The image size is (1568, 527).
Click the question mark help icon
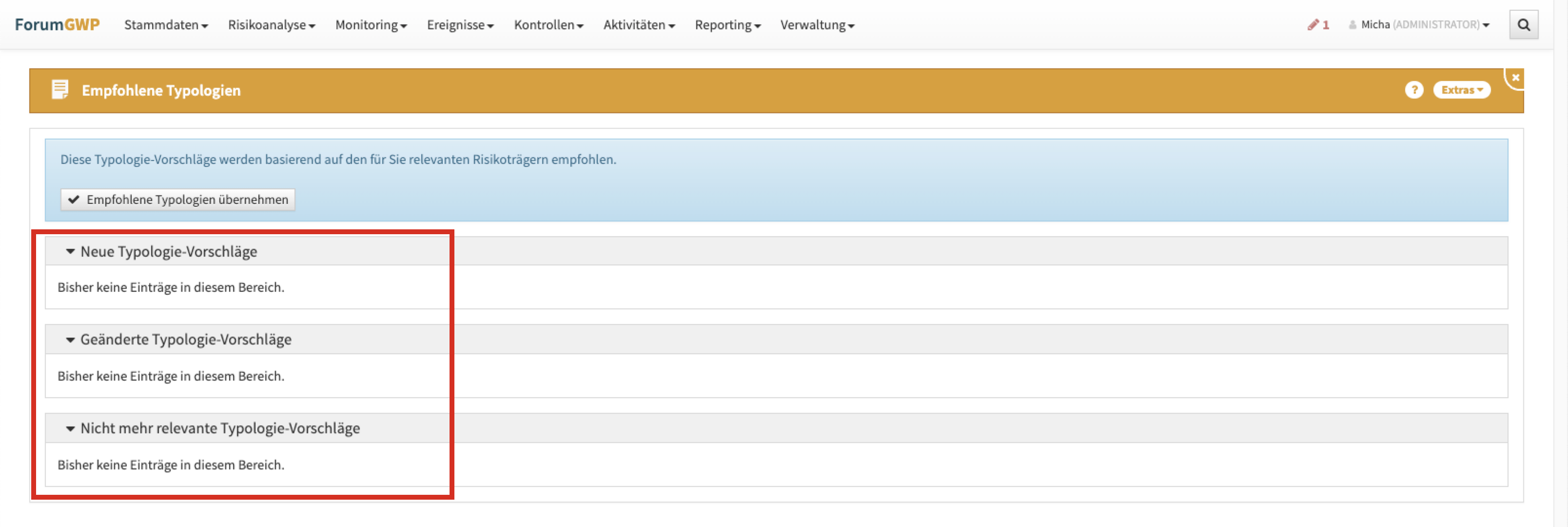point(1413,90)
